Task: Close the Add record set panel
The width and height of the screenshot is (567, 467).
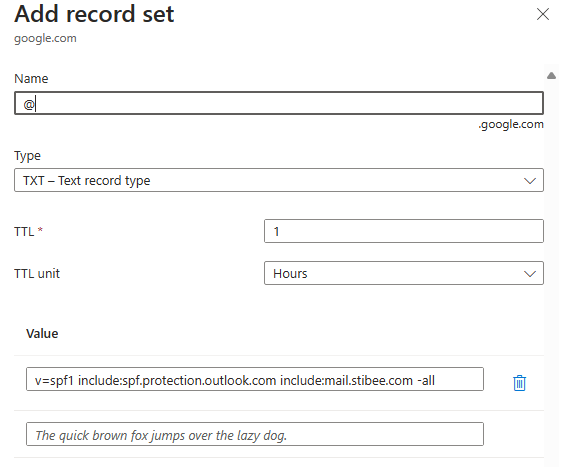Action: pos(542,14)
